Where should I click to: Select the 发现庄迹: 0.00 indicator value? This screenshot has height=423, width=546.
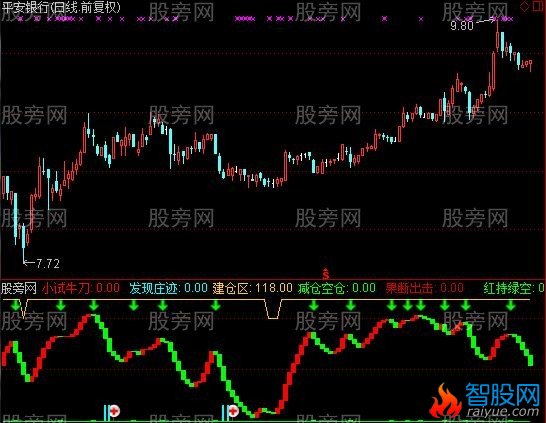tap(169, 288)
